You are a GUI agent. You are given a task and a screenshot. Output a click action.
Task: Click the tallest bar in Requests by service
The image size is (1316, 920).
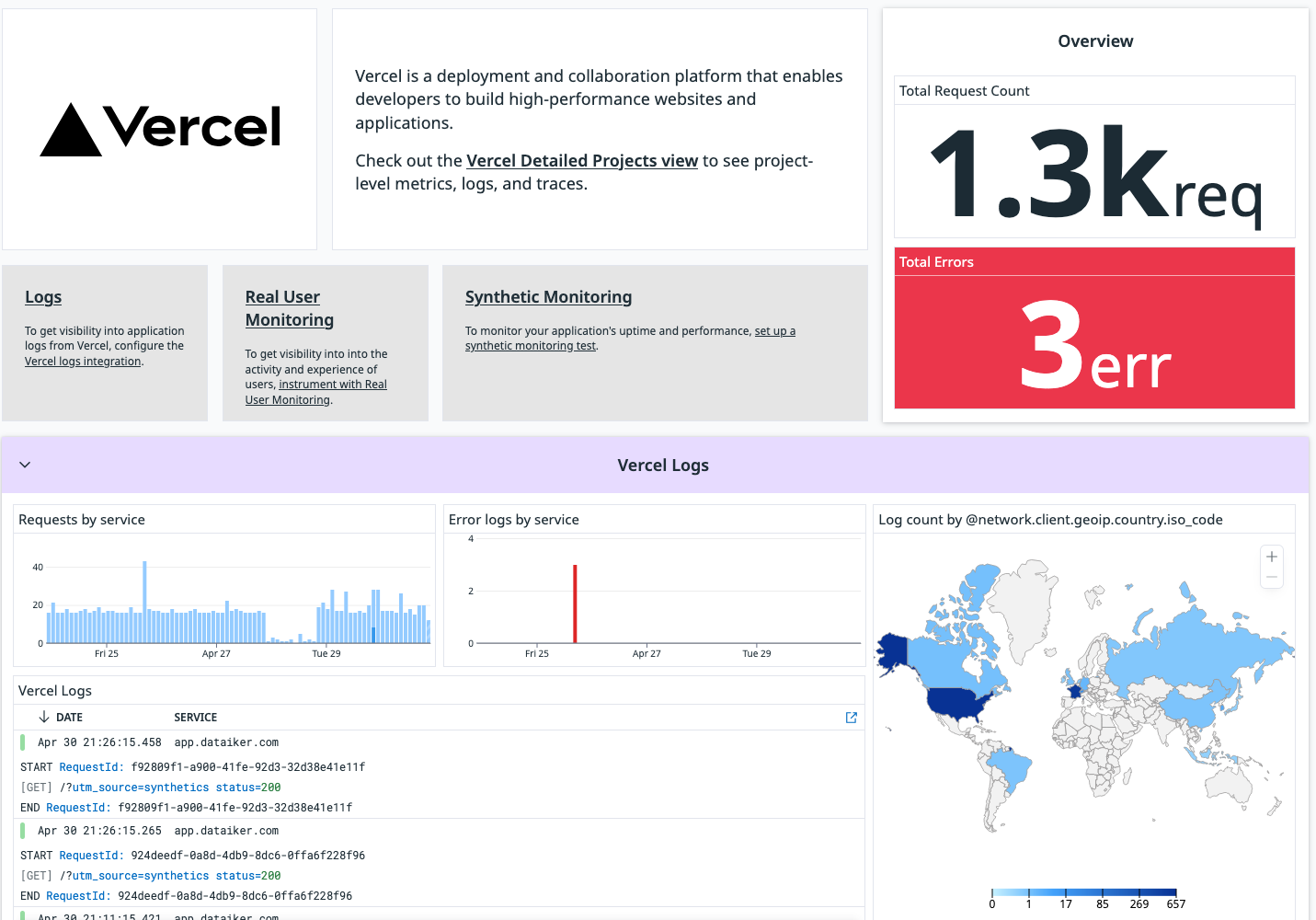coord(144,602)
